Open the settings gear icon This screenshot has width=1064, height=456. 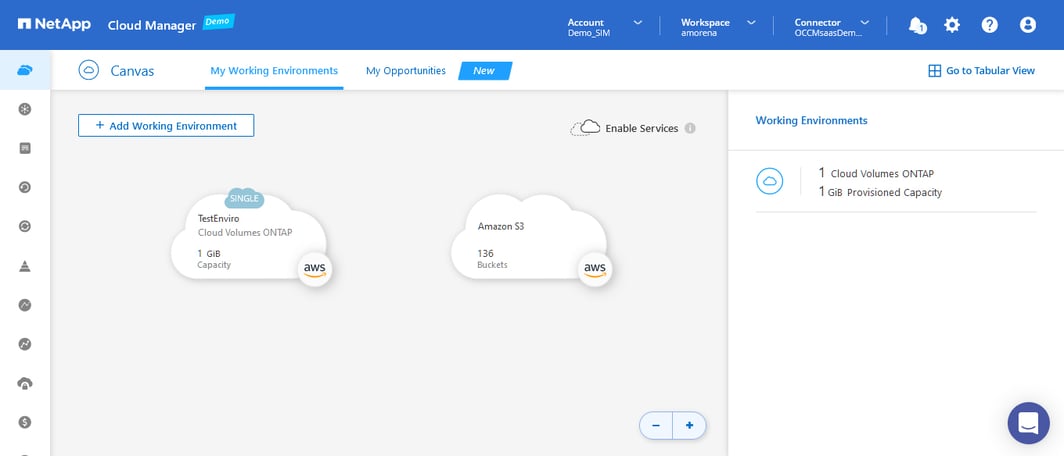pyautogui.click(x=952, y=25)
